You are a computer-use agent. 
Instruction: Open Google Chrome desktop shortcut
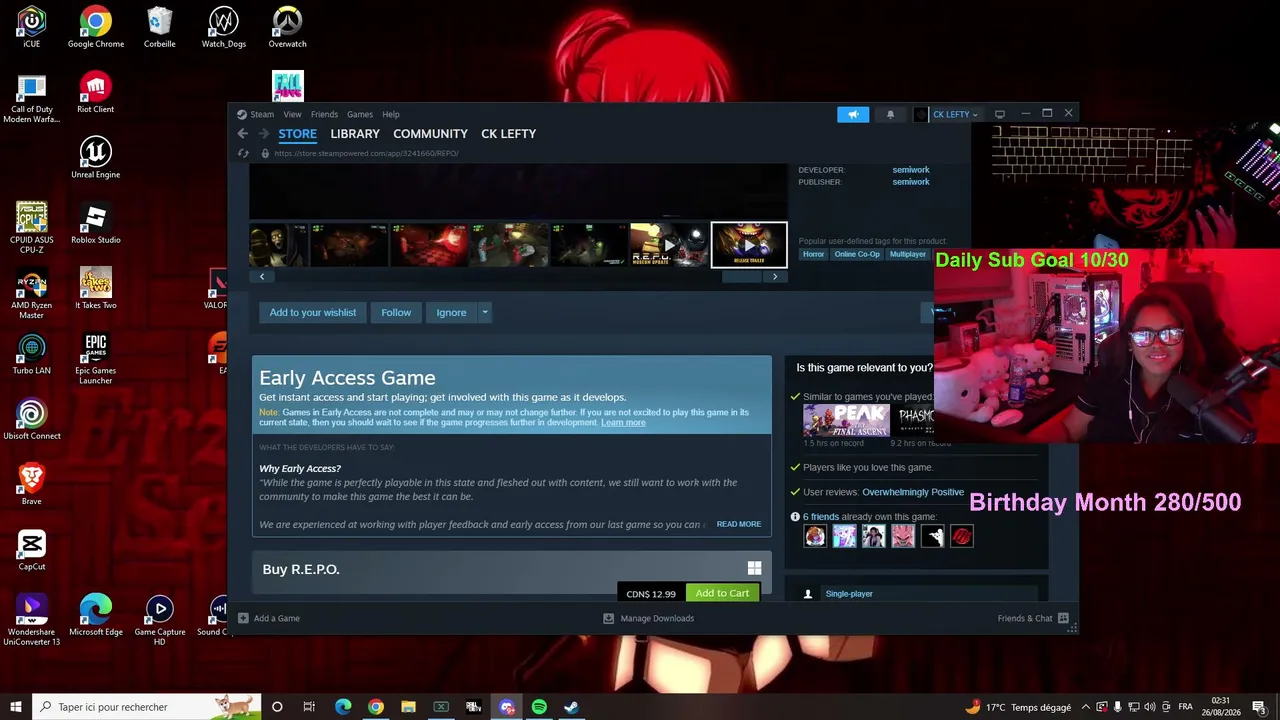(x=96, y=27)
